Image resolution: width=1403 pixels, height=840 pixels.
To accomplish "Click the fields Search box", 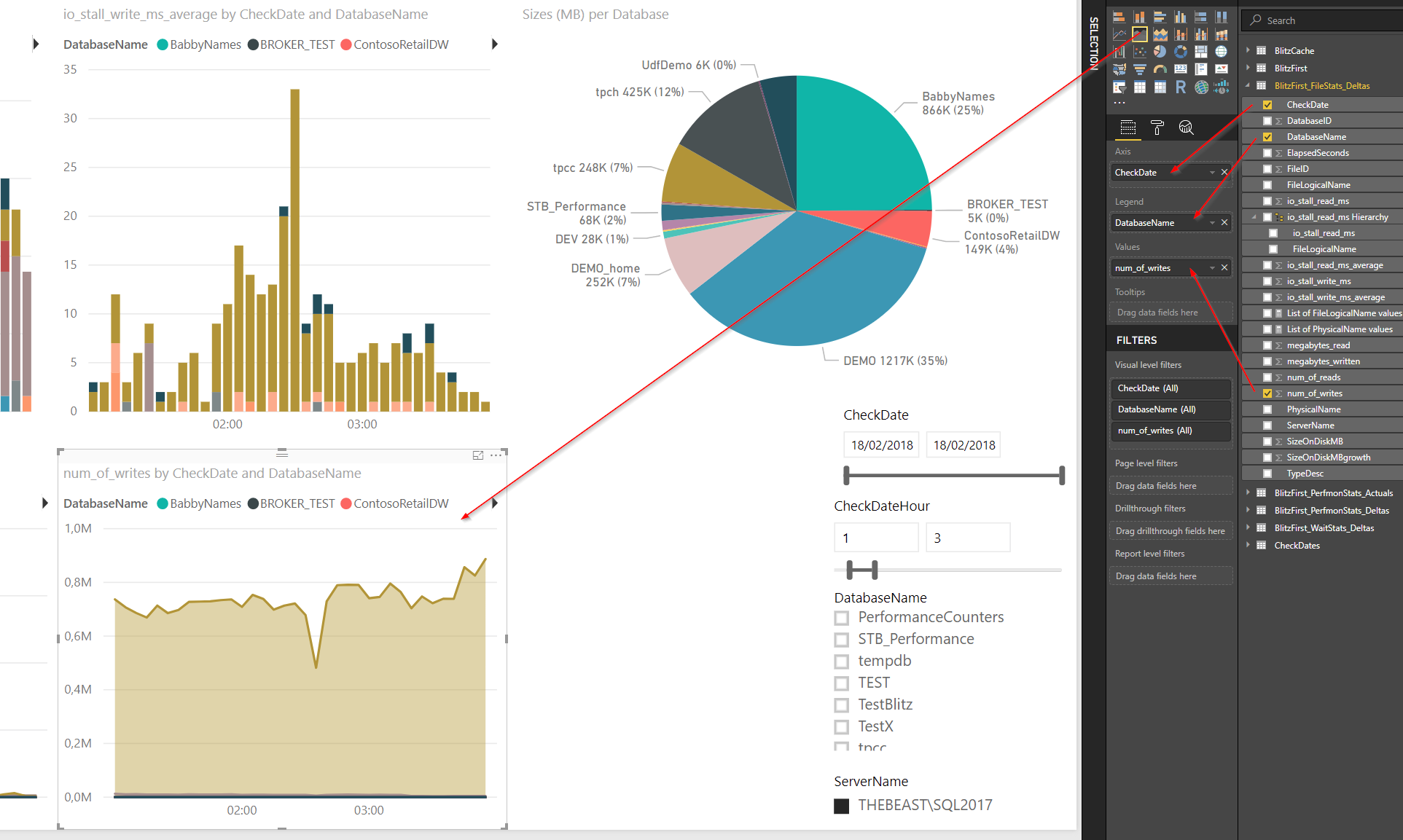I will tap(1322, 20).
